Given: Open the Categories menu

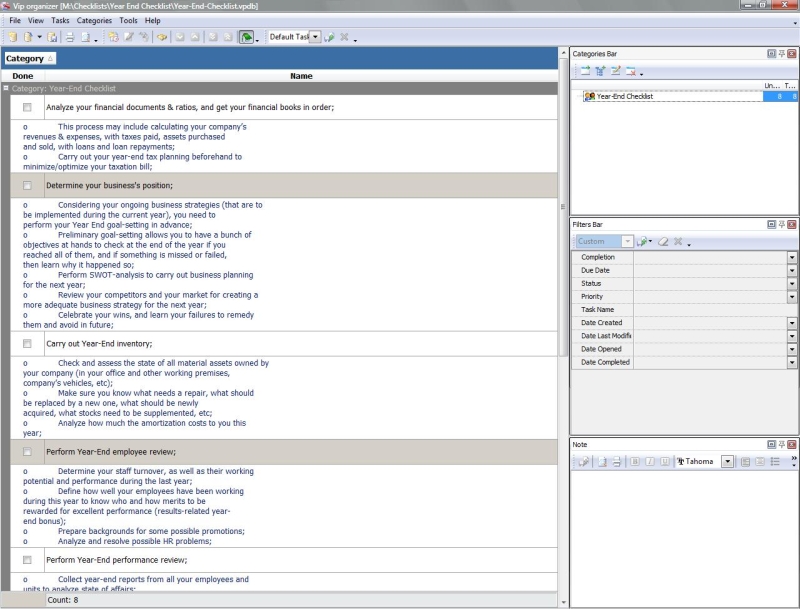Looking at the screenshot, I should click(94, 20).
